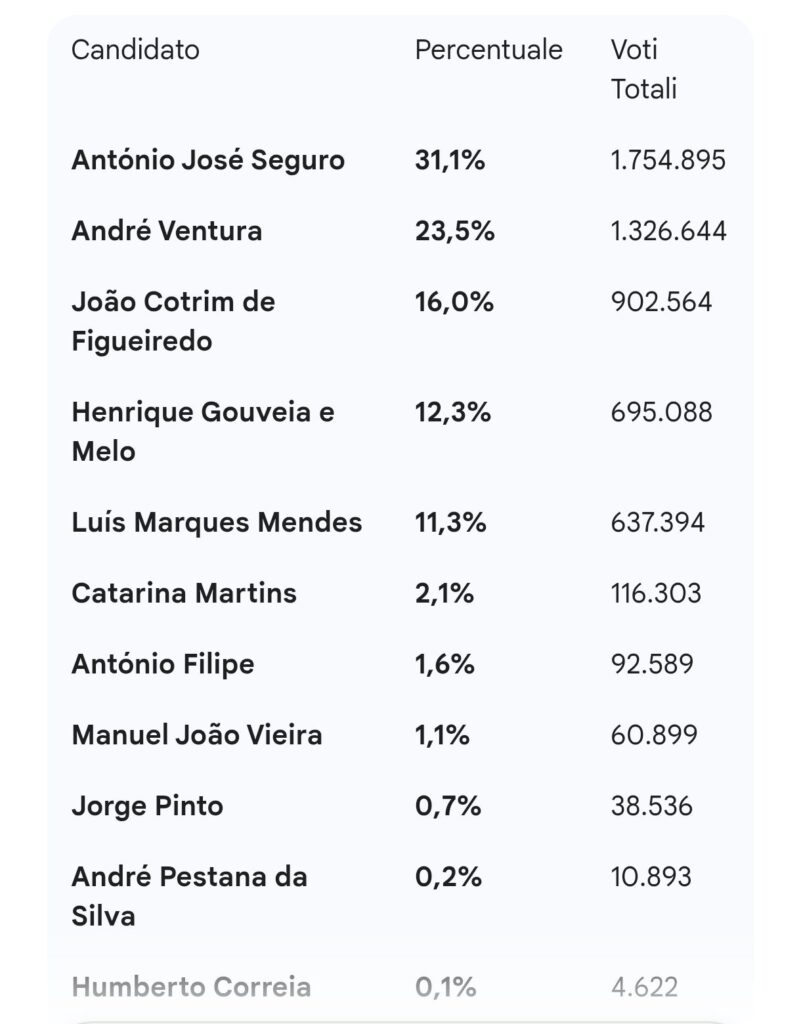The image size is (801, 1024).
Task: Click the 31,1% percentage value
Action: pos(449,160)
